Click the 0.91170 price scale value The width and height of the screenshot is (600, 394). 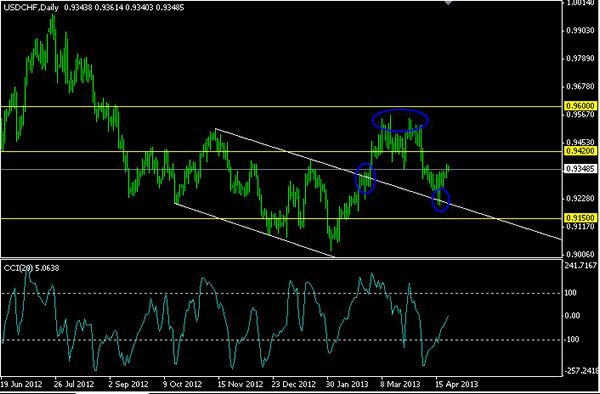pos(581,226)
